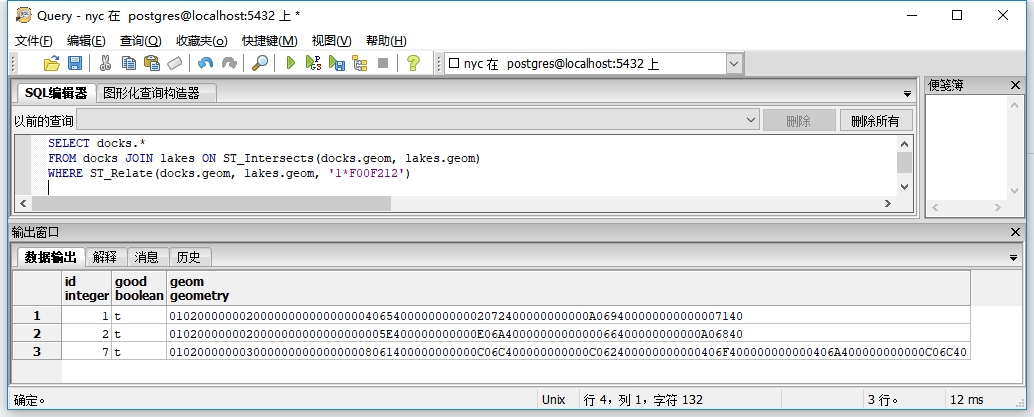Switch to the 图形化查询构造器 tab

click(x=157, y=93)
